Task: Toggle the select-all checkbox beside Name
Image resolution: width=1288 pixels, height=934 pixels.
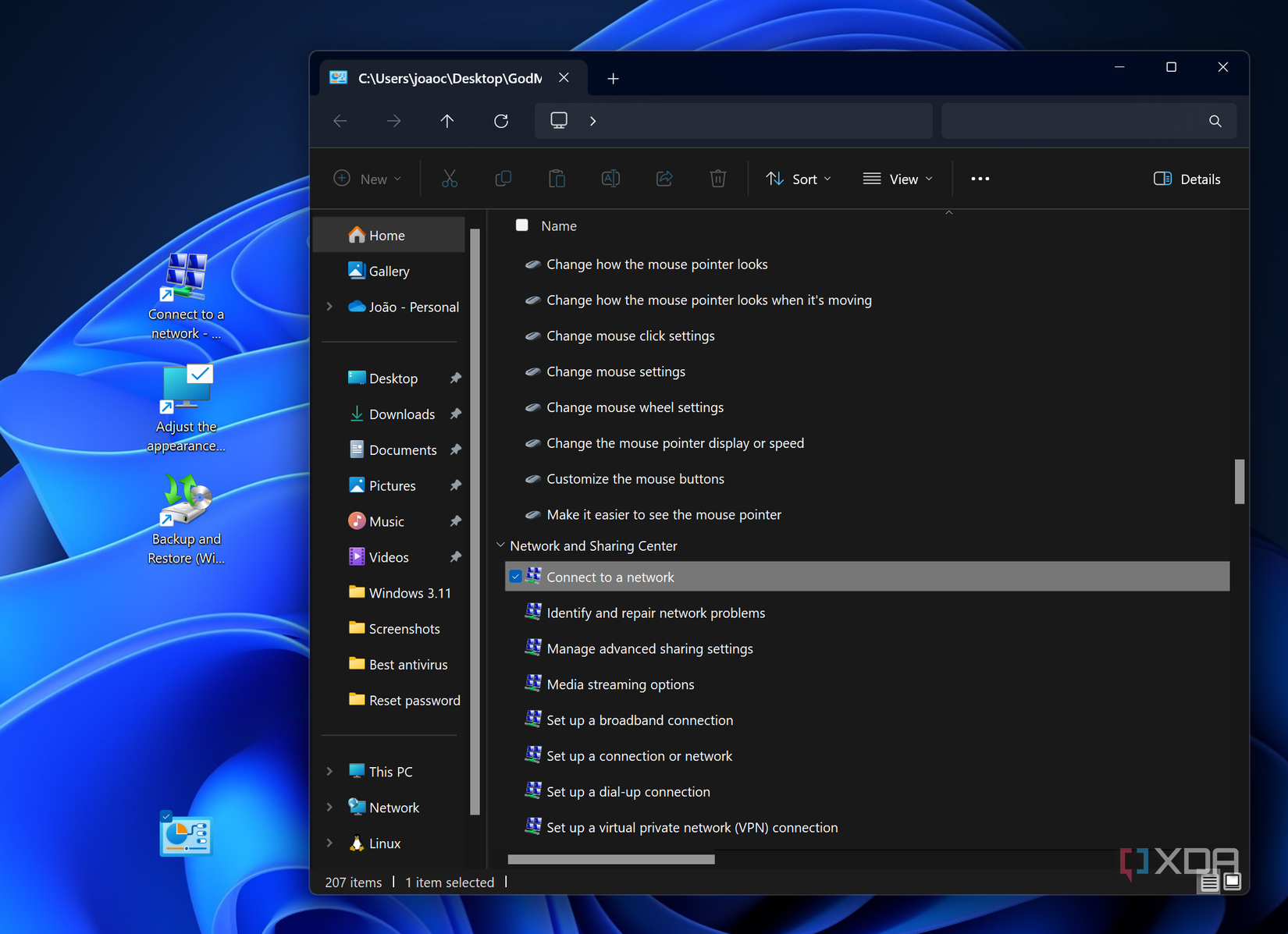Action: click(x=522, y=226)
